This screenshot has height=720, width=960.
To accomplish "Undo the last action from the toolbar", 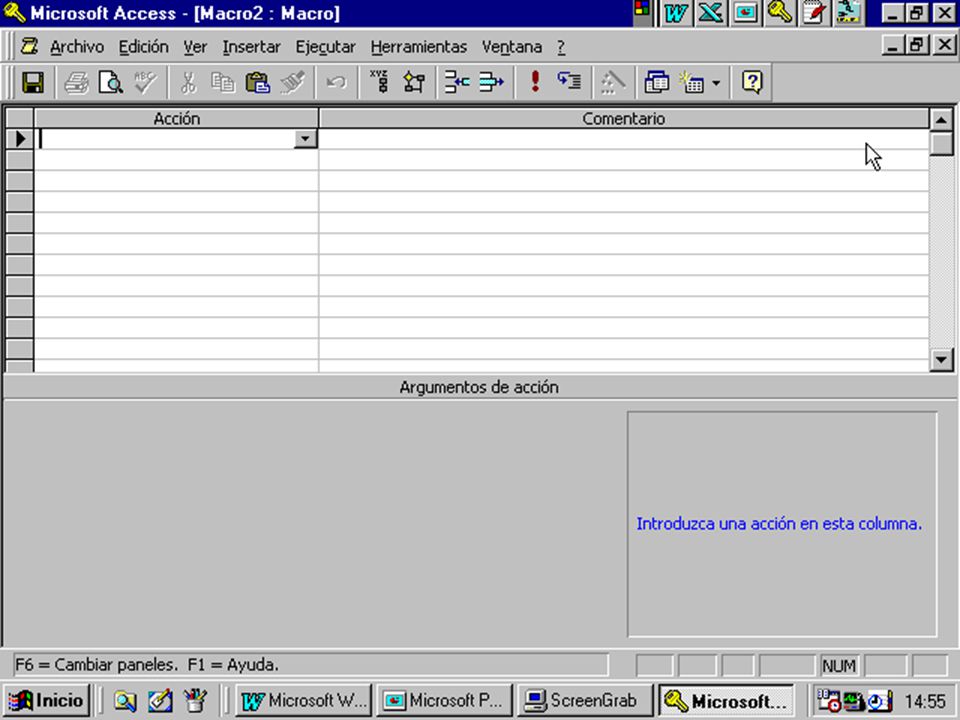I will [336, 82].
